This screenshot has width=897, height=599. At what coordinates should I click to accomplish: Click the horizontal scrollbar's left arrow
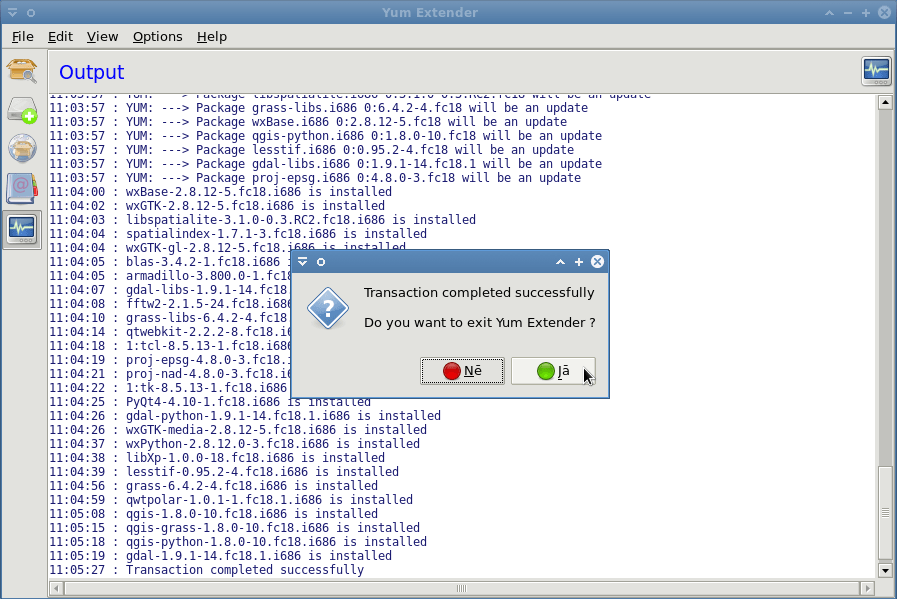pyautogui.click(x=56, y=588)
